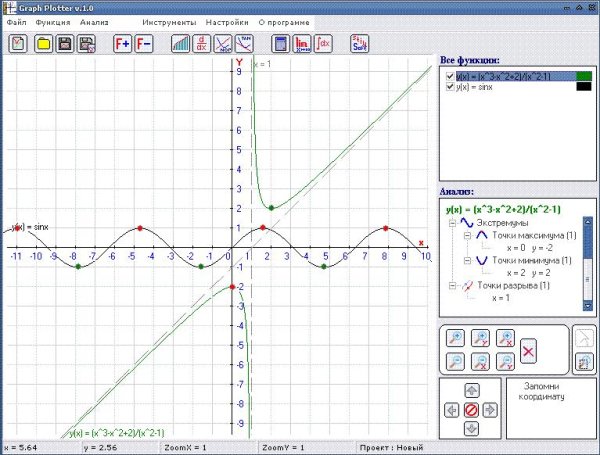Click the Save As floppy icon
600x455 pixels.
point(86,44)
